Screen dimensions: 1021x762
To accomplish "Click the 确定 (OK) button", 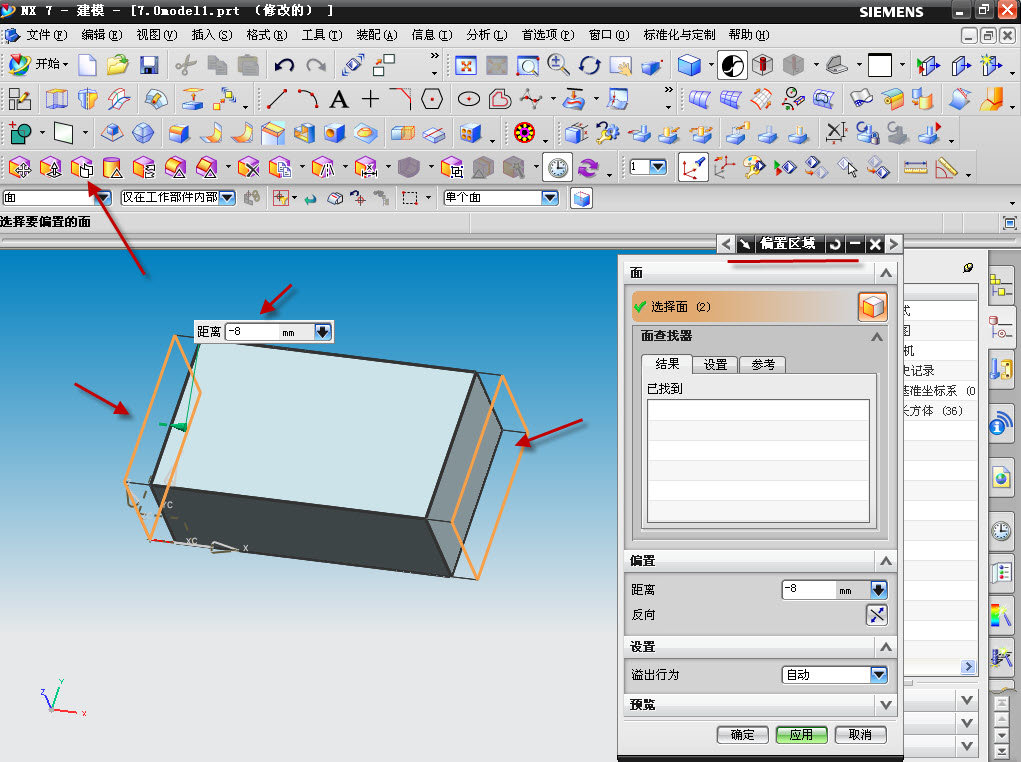I will (x=742, y=735).
